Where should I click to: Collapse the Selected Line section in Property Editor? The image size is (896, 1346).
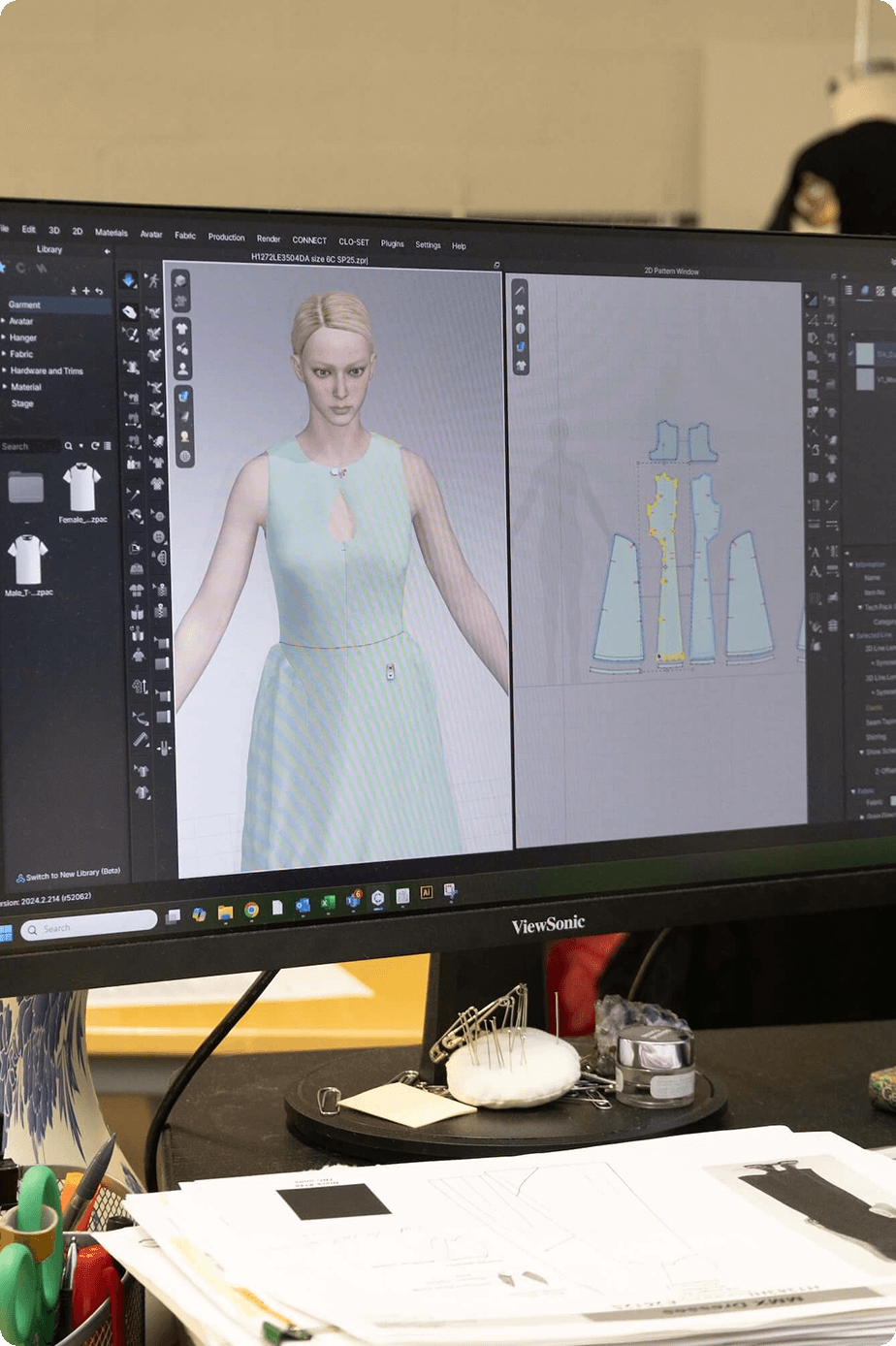(851, 635)
